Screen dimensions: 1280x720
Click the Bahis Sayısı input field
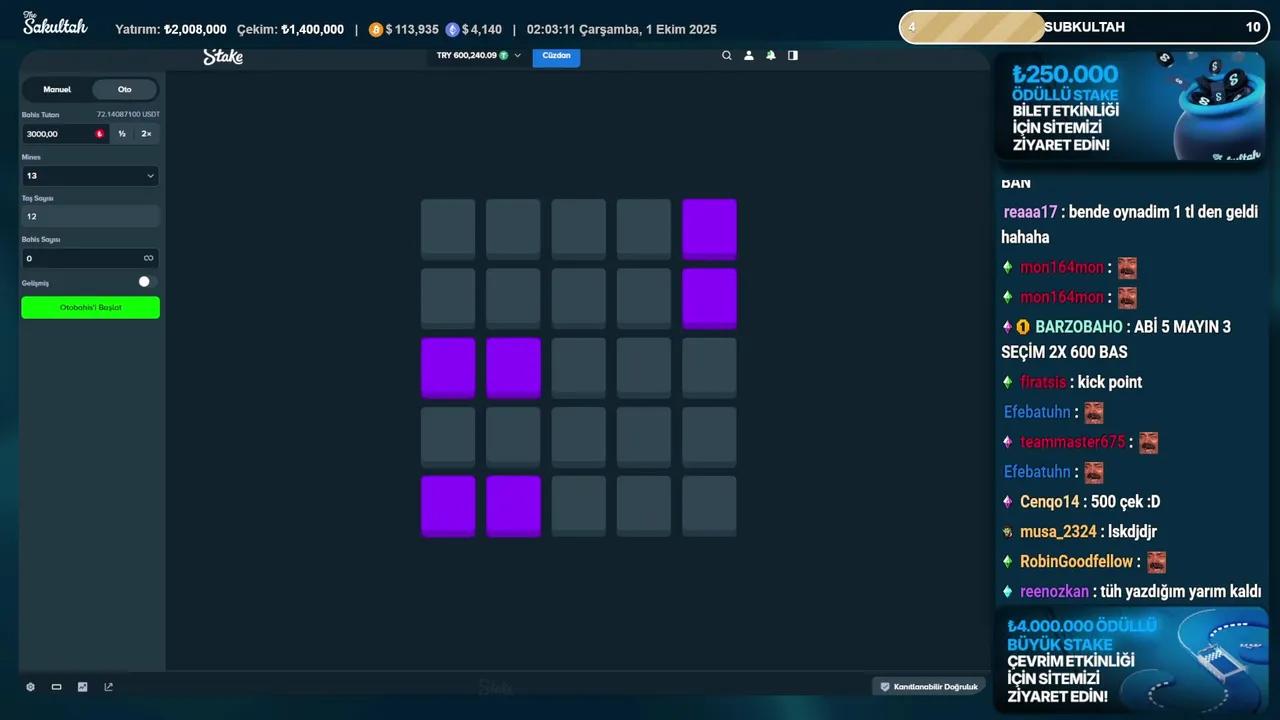pyautogui.click(x=80, y=258)
